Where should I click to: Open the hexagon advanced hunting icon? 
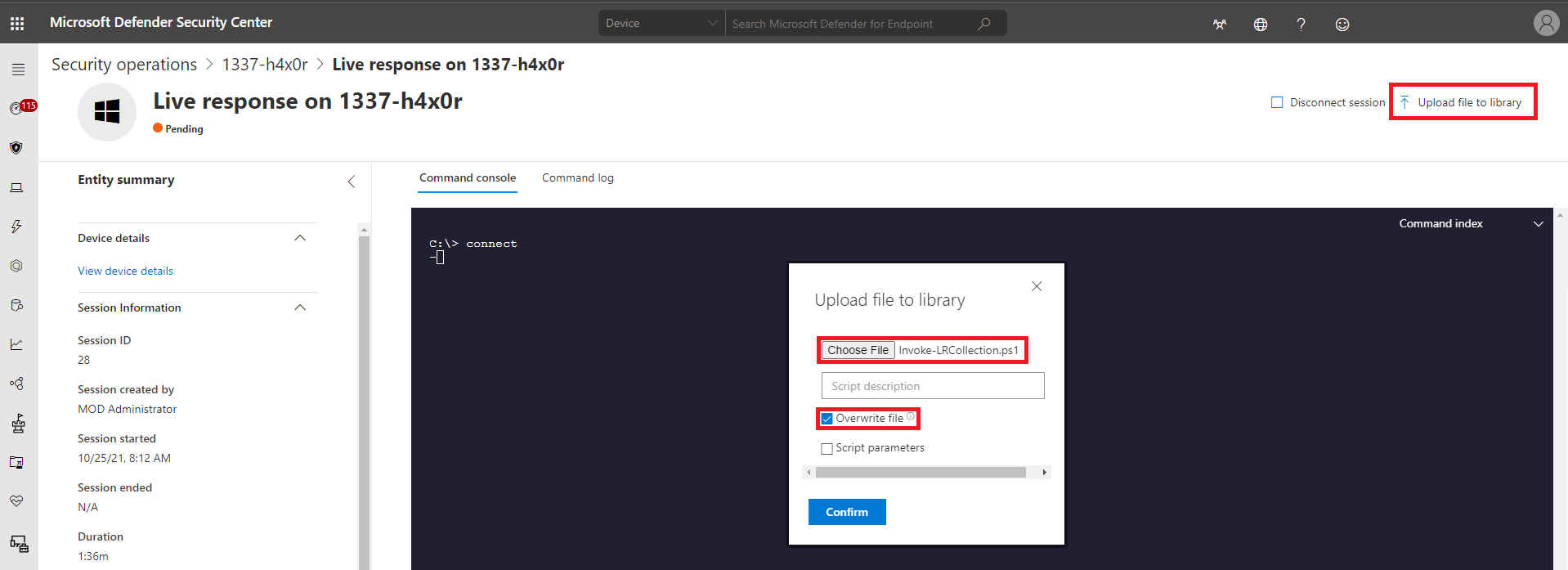[x=16, y=266]
